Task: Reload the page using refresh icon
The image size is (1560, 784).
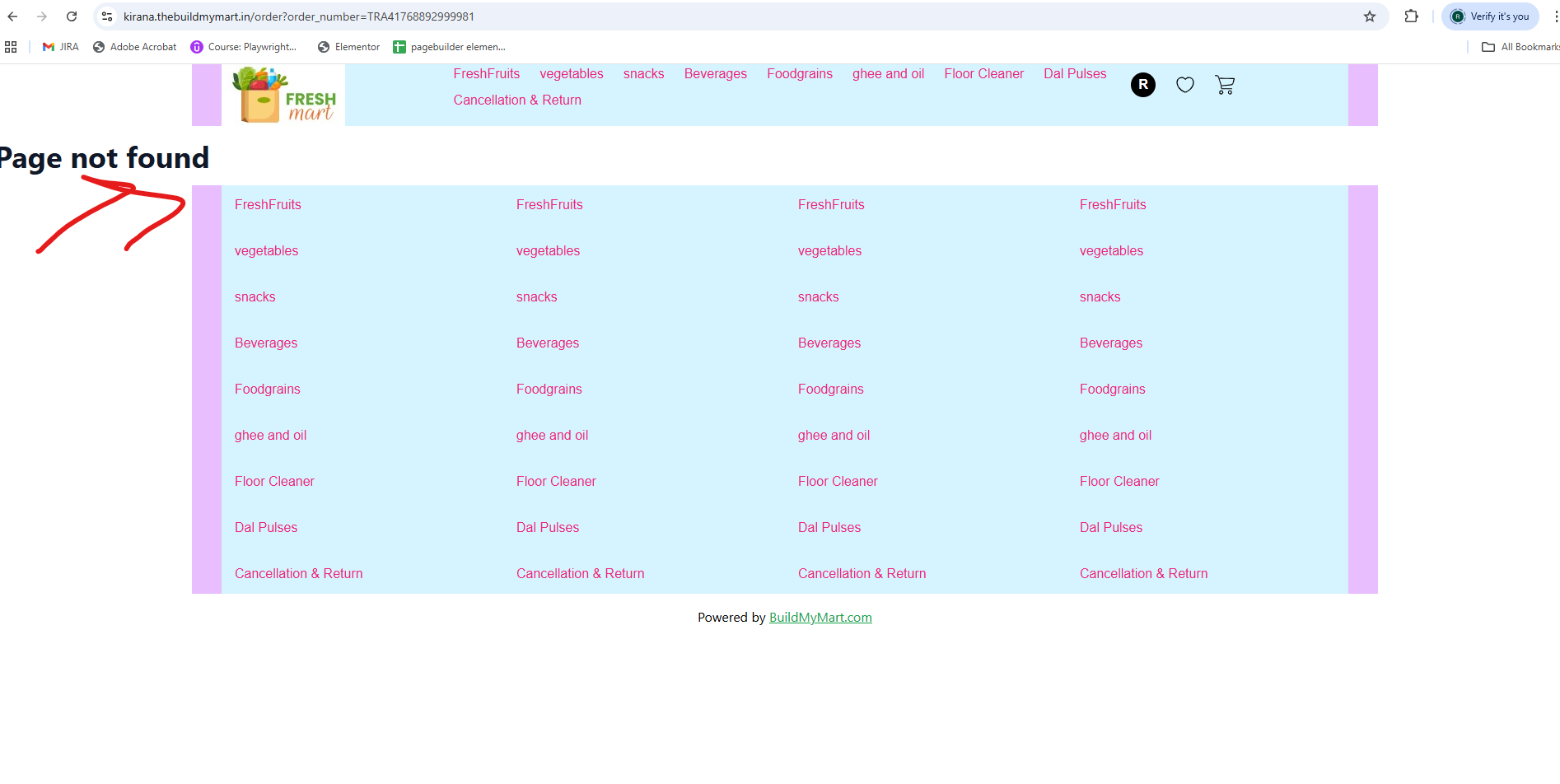Action: tap(72, 16)
